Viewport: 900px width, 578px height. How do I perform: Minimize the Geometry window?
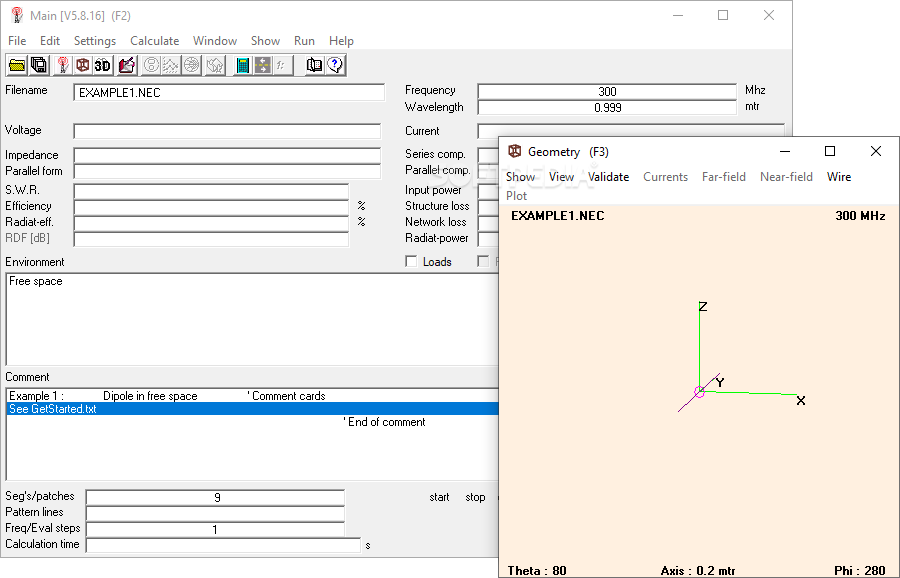pos(785,151)
